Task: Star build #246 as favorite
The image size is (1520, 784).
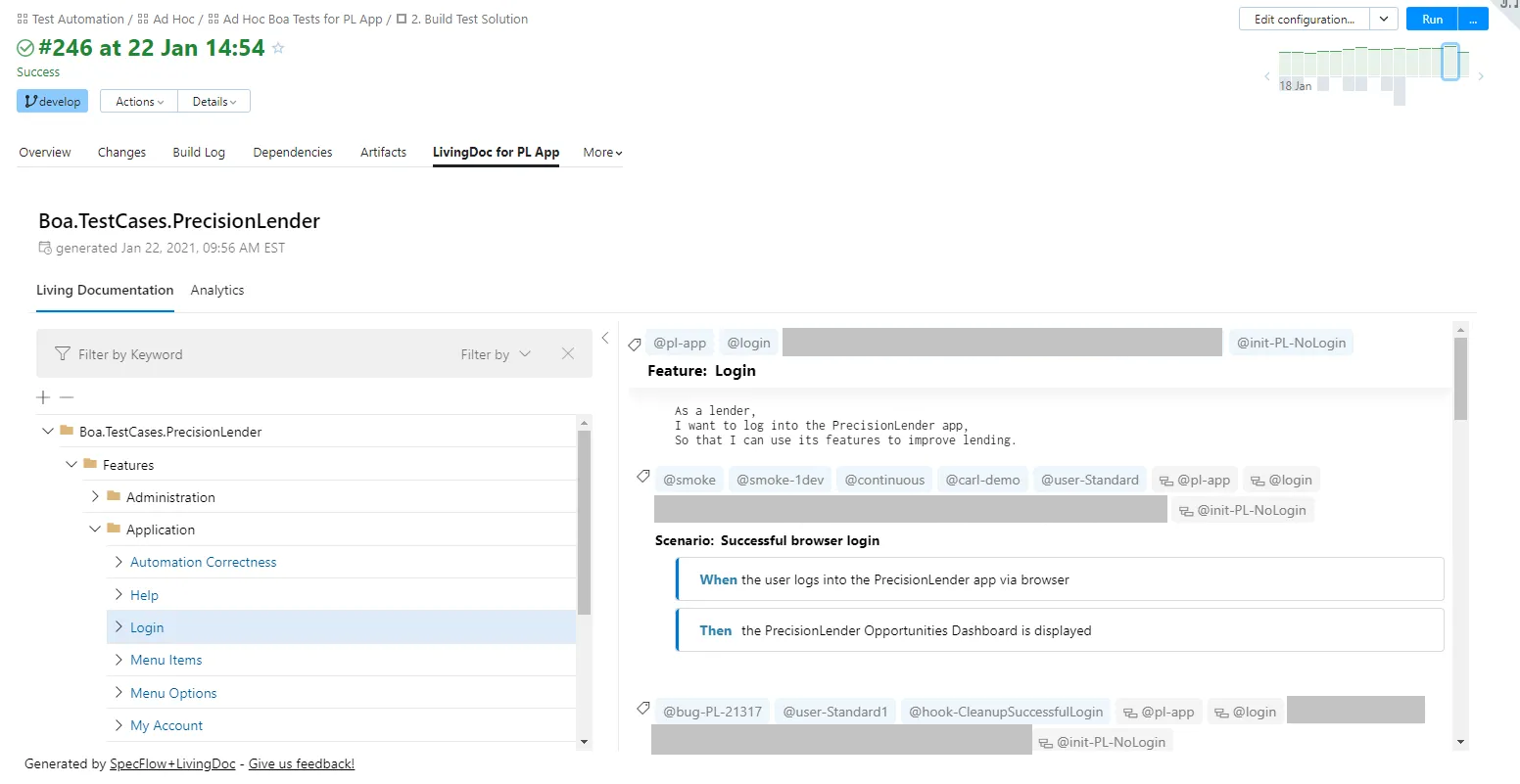Action: click(x=276, y=46)
